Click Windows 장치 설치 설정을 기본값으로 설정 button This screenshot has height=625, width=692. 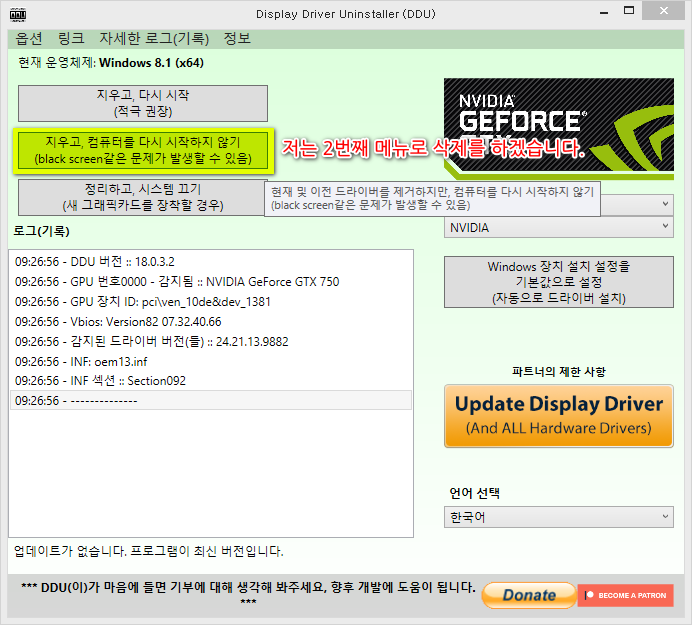(559, 282)
